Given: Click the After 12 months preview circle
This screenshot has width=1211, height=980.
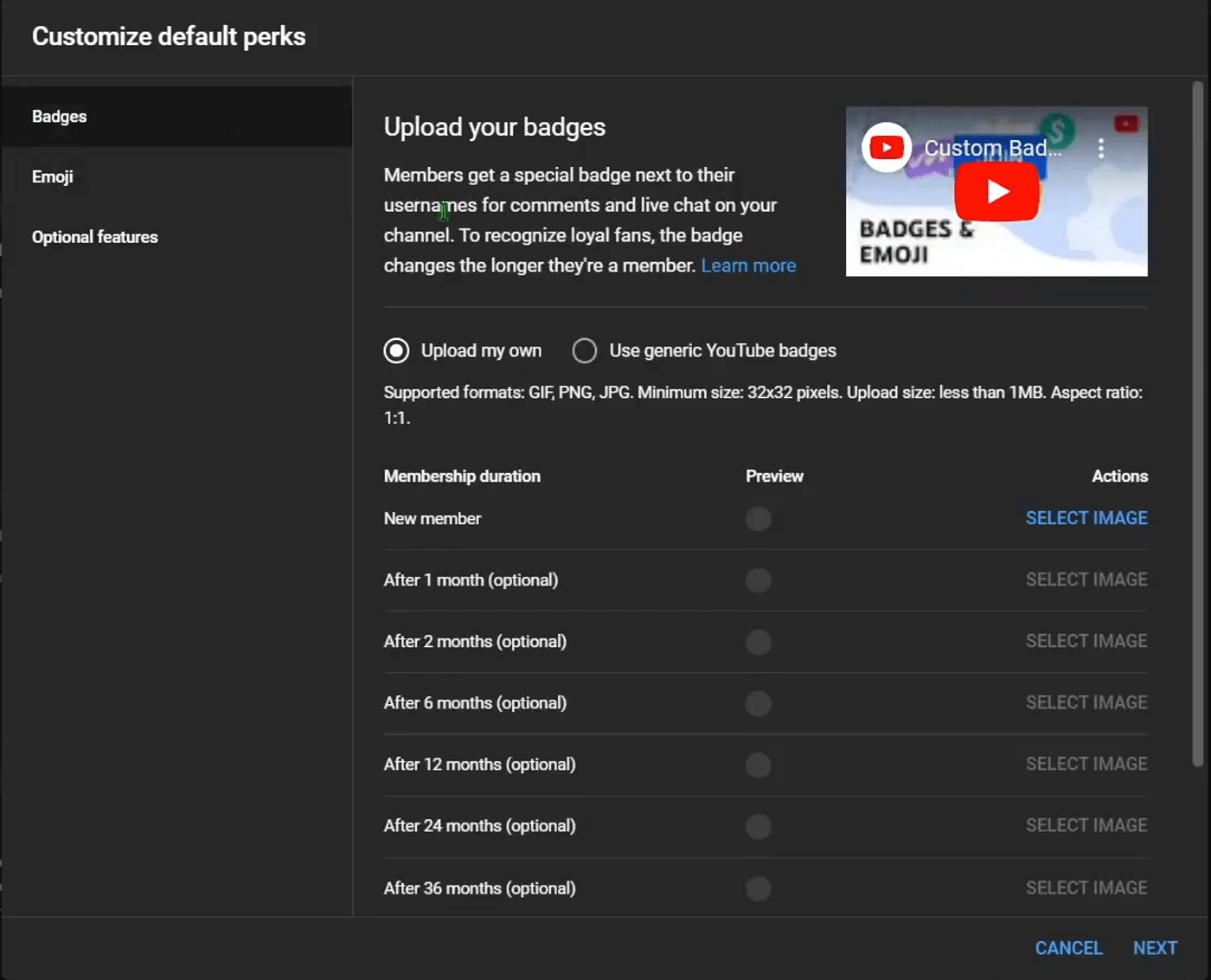Looking at the screenshot, I should 758,765.
